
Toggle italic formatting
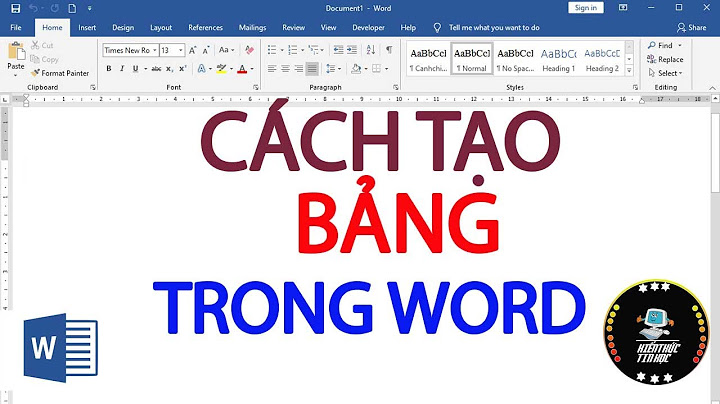pyautogui.click(x=122, y=69)
